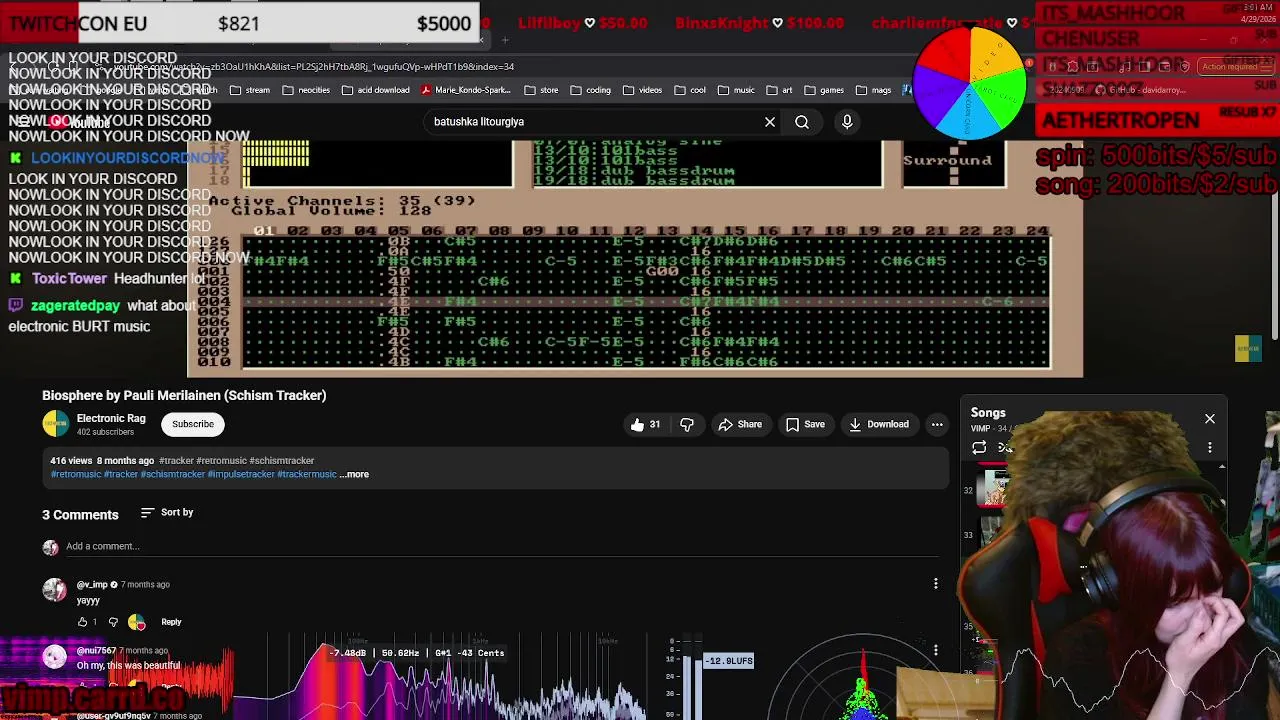
Task: Click the Biosphere video title text
Action: (184, 395)
